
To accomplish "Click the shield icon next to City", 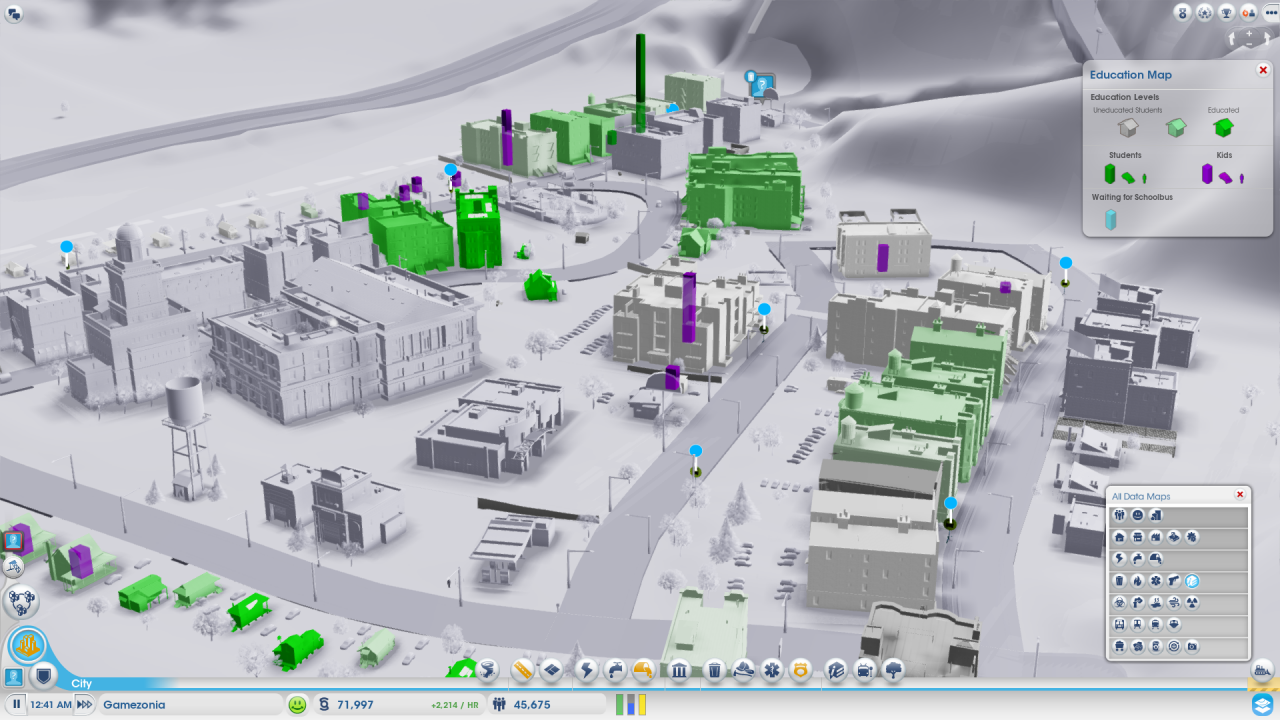I will [44, 676].
